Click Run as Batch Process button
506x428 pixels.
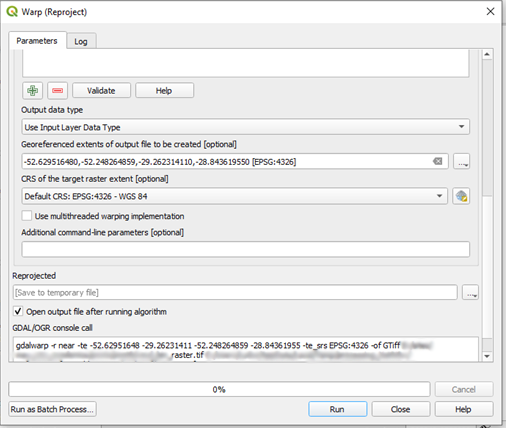[52, 409]
